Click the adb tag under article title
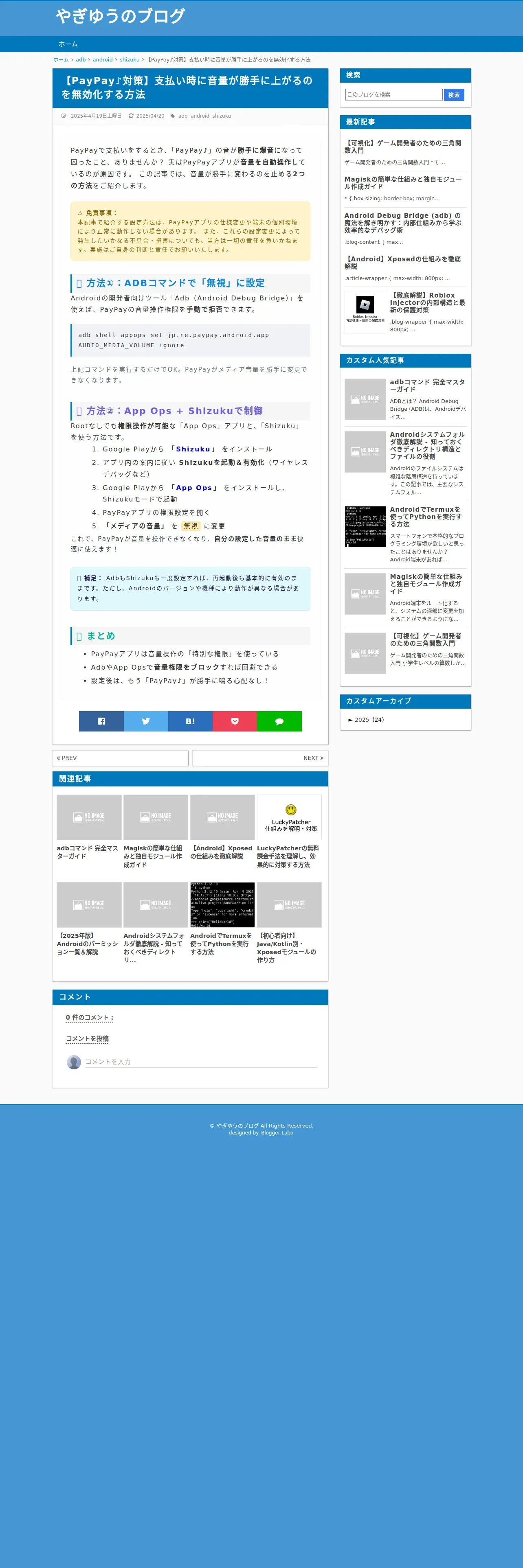523x1568 pixels. pyautogui.click(x=182, y=116)
